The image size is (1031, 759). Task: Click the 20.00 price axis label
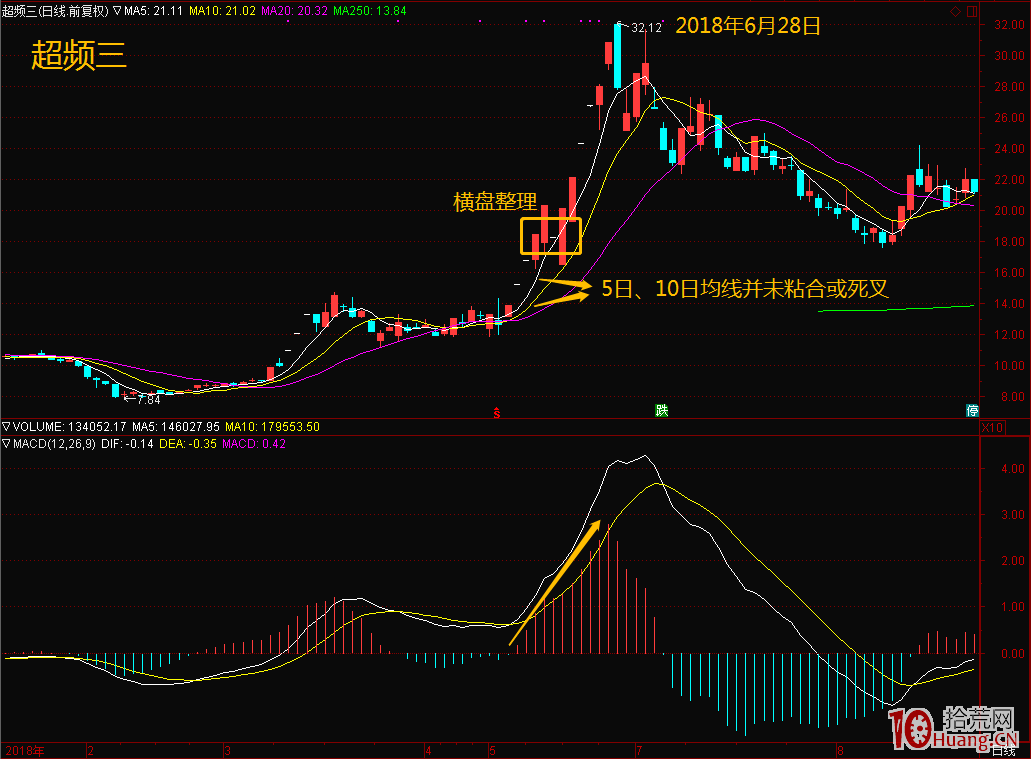pos(1009,210)
